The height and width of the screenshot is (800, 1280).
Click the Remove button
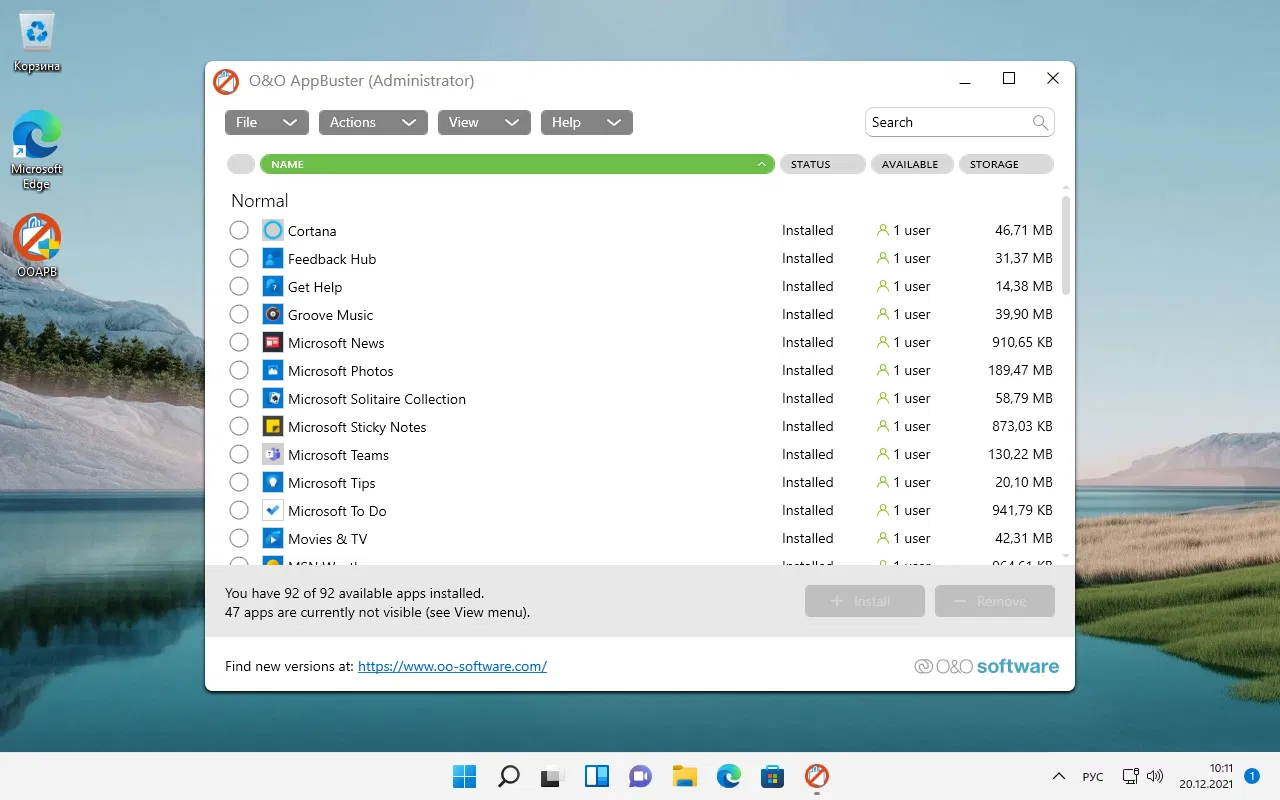(995, 601)
